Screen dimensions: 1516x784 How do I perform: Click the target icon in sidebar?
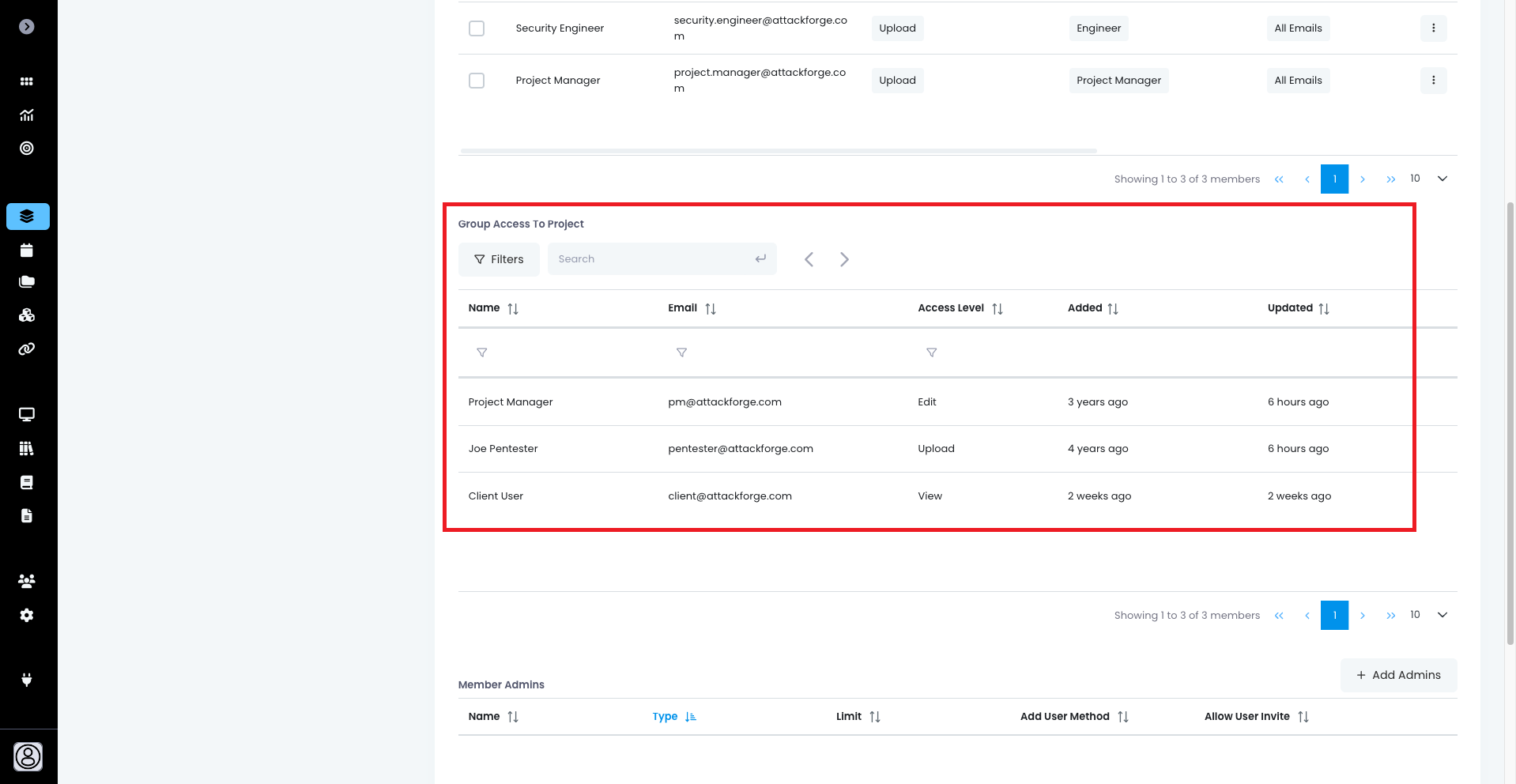27,149
